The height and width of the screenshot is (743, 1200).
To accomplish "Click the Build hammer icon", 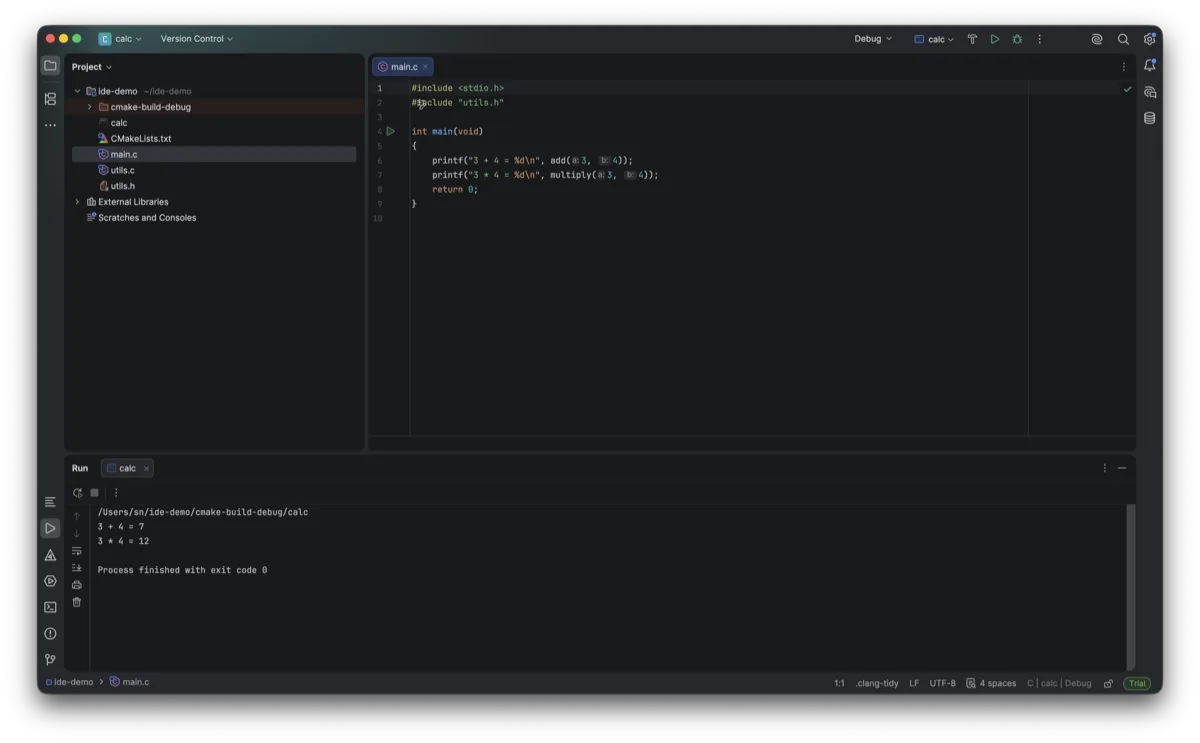I will click(972, 39).
